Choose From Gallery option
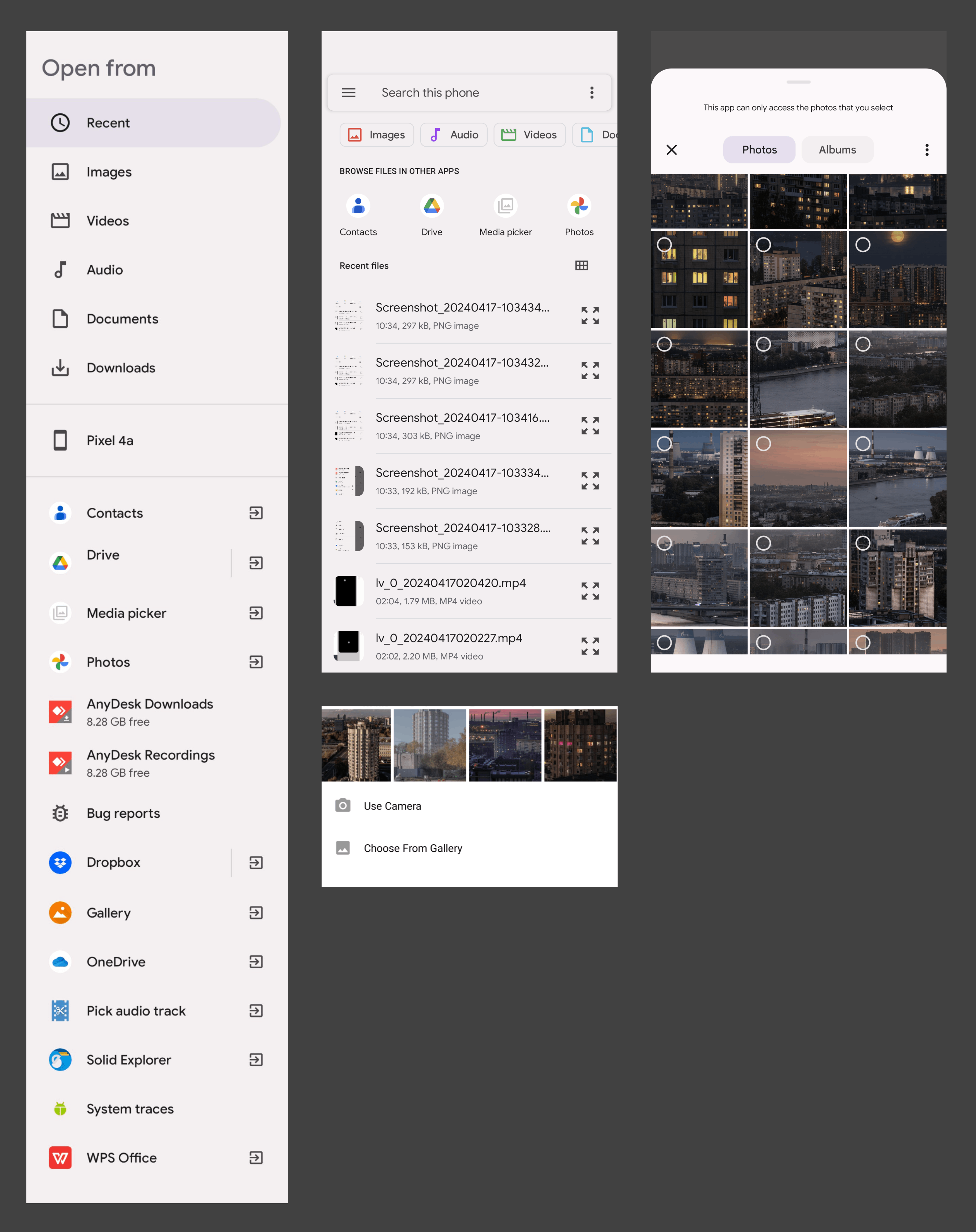Viewport: 976px width, 1232px height. [413, 848]
